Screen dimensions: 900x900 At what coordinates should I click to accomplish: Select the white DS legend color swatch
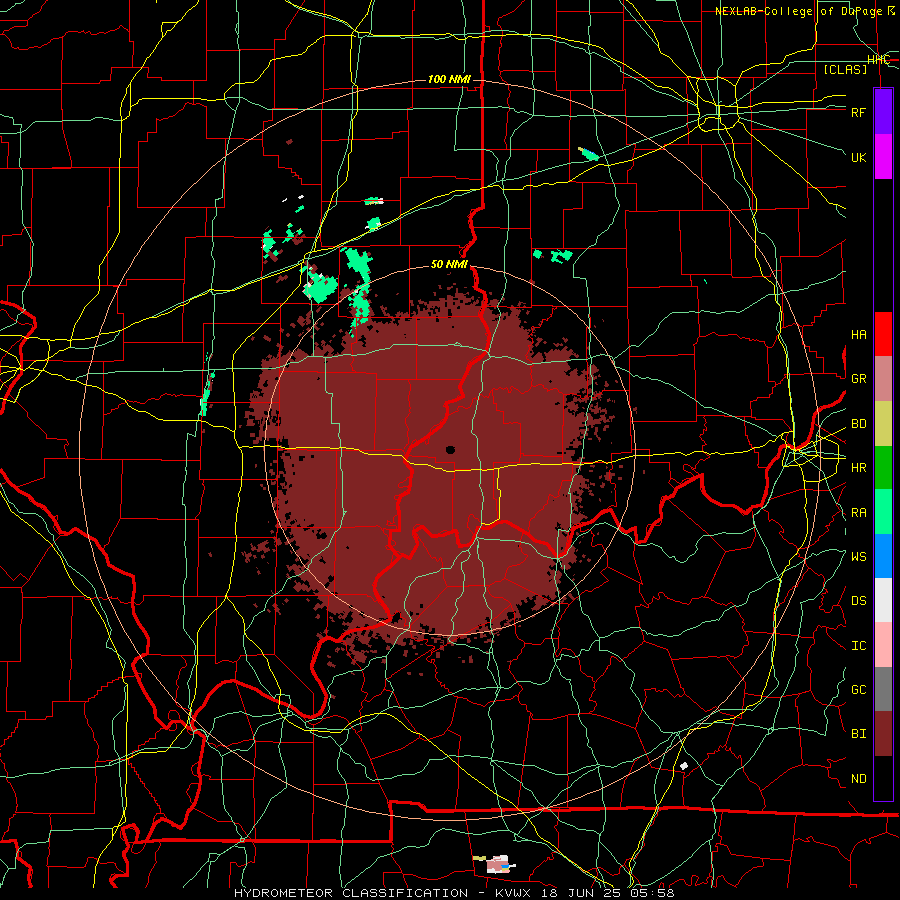click(x=883, y=600)
